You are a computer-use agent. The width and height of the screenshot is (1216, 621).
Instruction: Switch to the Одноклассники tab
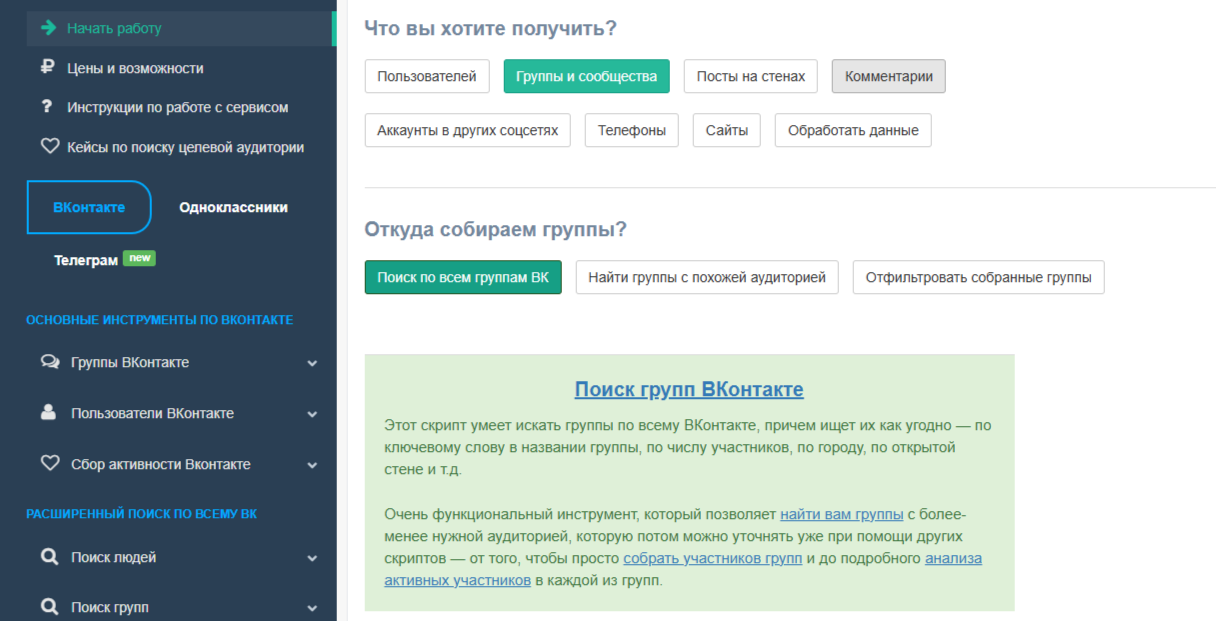tap(233, 207)
